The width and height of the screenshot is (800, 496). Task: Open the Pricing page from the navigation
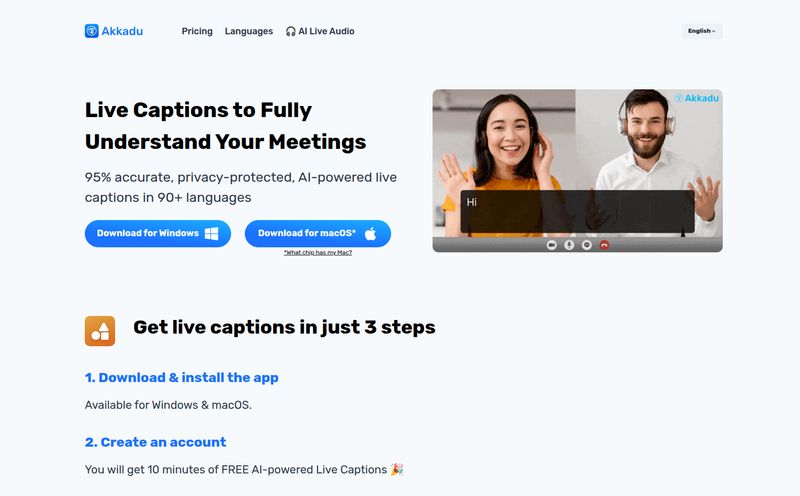(x=197, y=31)
